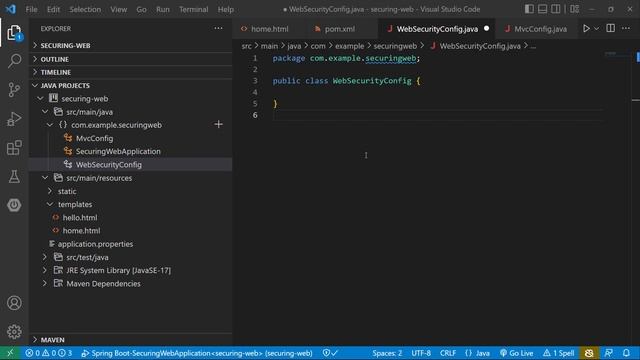Open the Testing flask icon
The height and width of the screenshot is (360, 640).
tap(14, 176)
